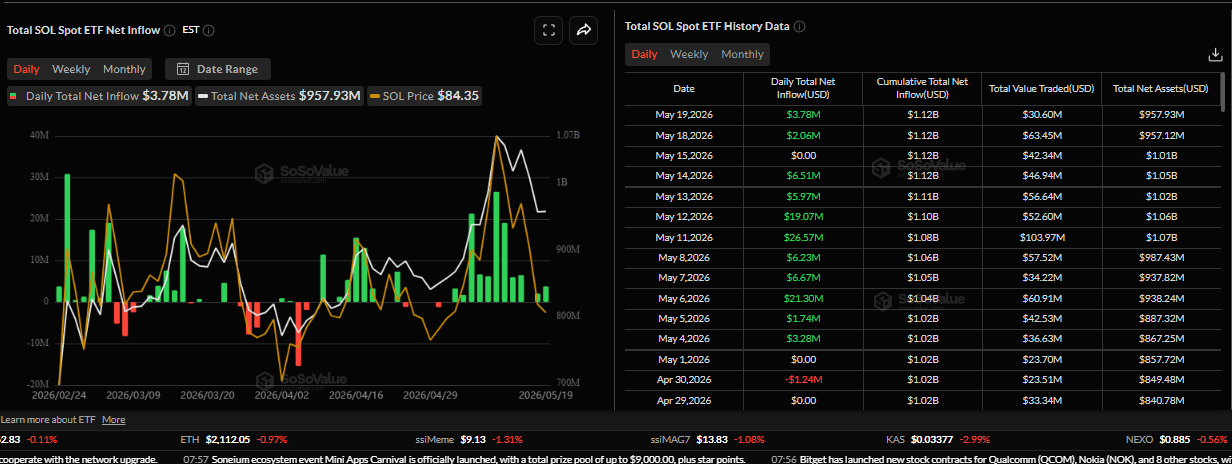Click the May 15,2026 date cell
1232x464 pixels.
coord(684,155)
